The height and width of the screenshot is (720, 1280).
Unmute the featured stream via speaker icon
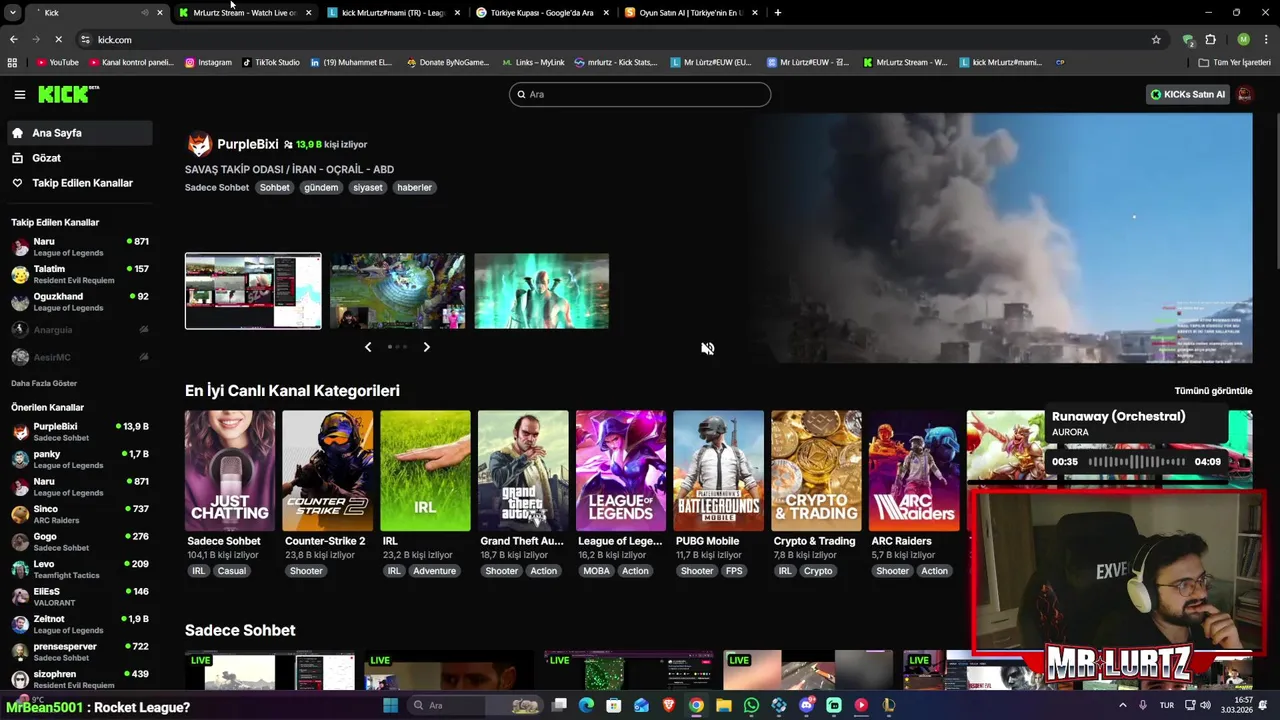(x=707, y=348)
